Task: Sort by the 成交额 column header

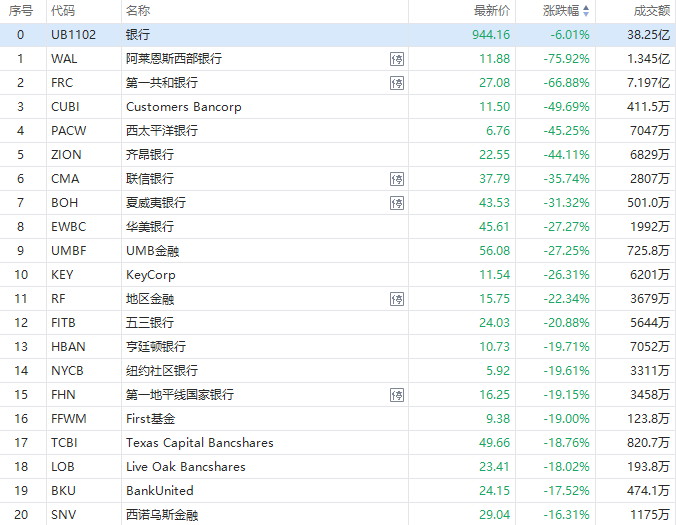Action: [651, 11]
